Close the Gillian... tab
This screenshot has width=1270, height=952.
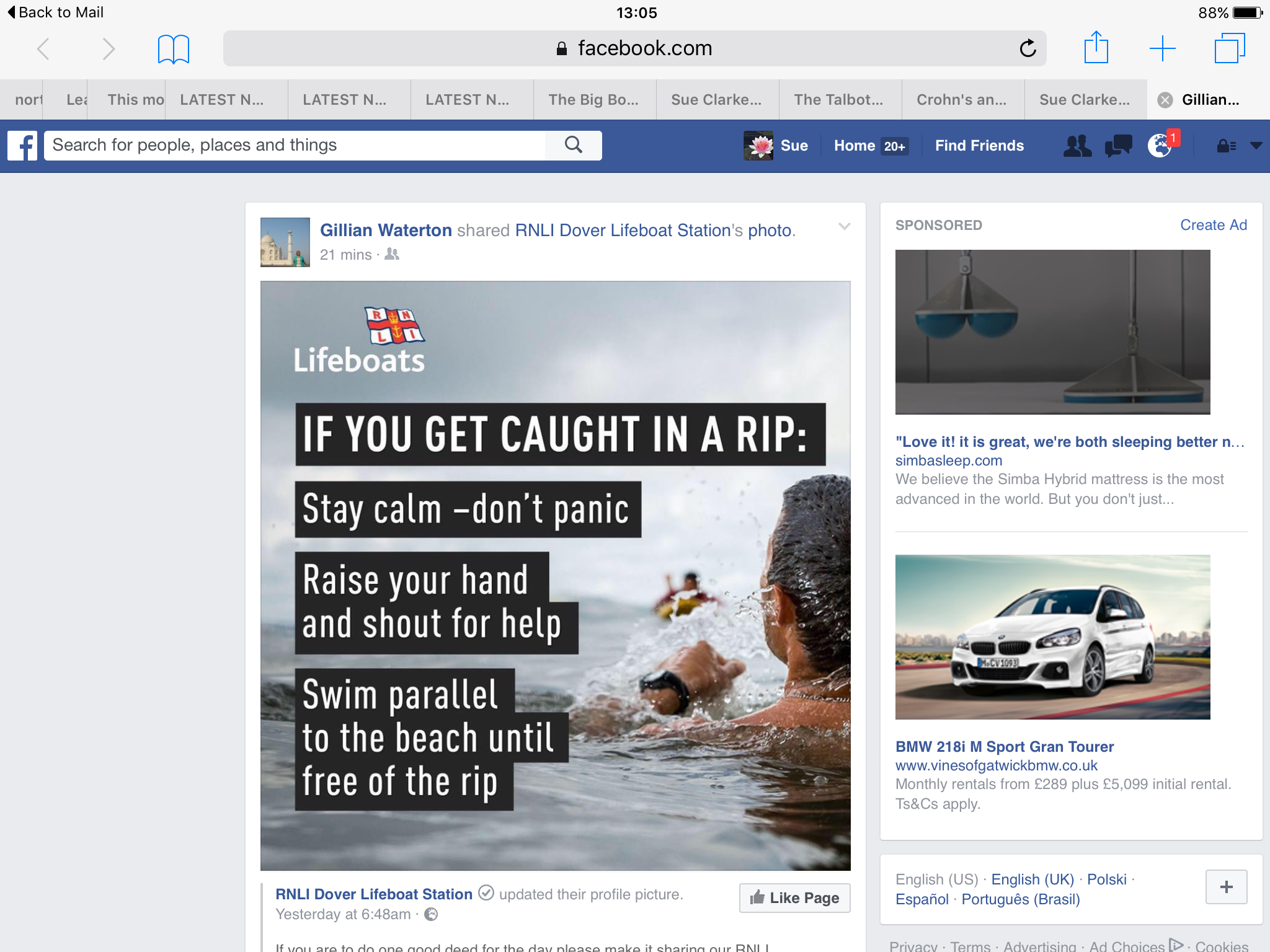(x=1165, y=100)
